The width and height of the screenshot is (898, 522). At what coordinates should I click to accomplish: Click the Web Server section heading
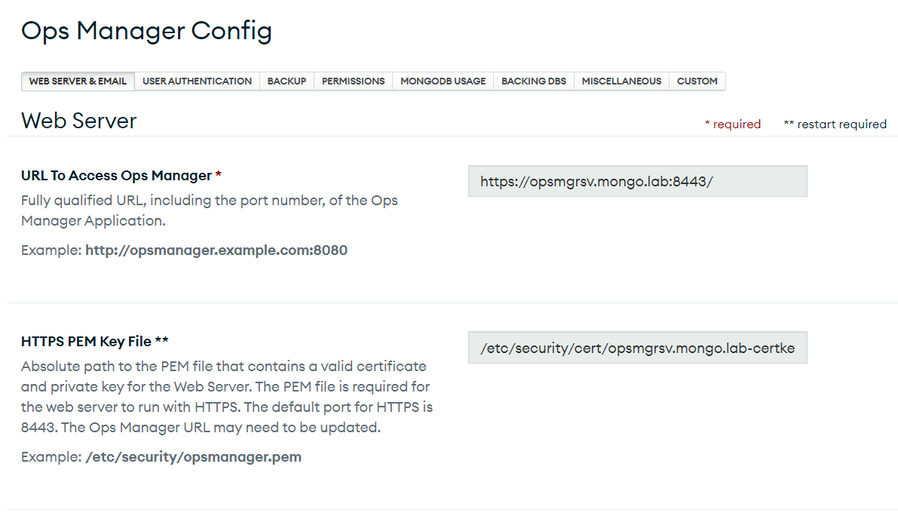click(x=79, y=121)
